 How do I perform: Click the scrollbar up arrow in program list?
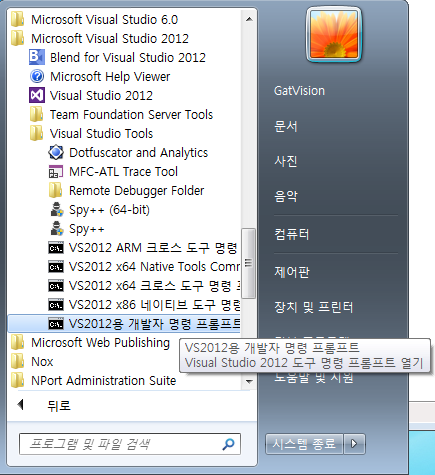pos(249,19)
